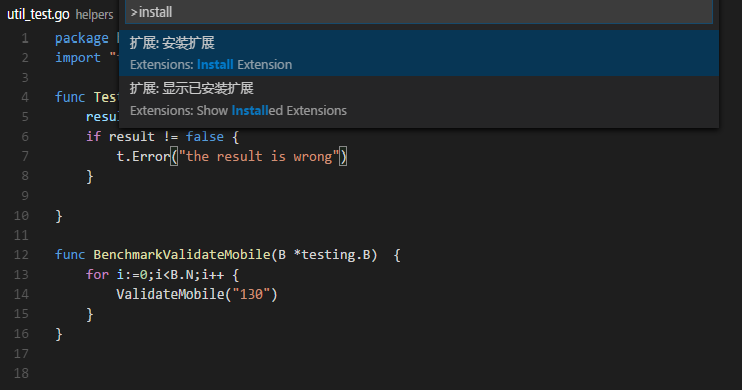Click the for keyword on line 13
742x390 pixels.
click(x=97, y=275)
